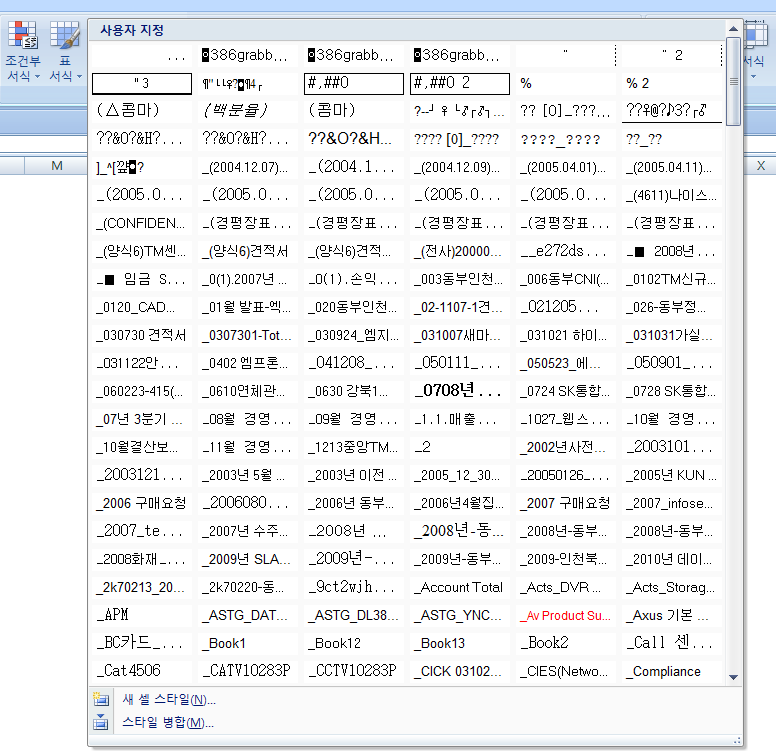Select the '_Compliance' cell style
The height and width of the screenshot is (755, 776).
tap(672, 671)
